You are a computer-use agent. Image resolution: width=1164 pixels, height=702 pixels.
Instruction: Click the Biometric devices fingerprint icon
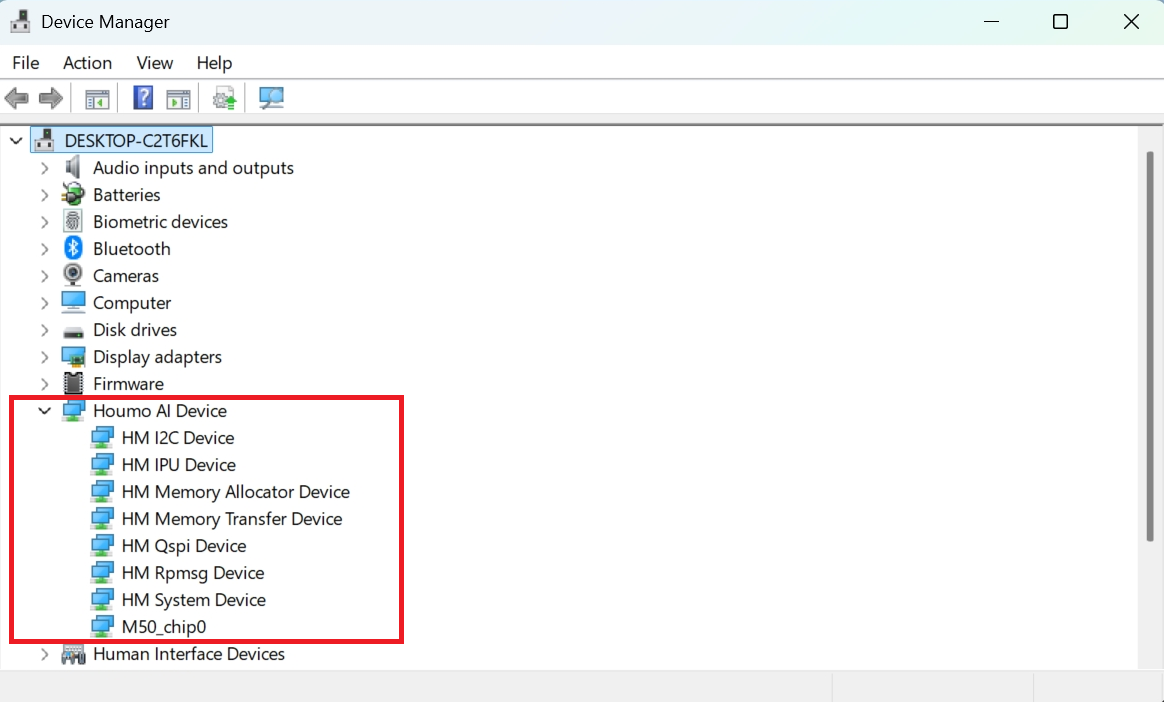click(x=73, y=221)
